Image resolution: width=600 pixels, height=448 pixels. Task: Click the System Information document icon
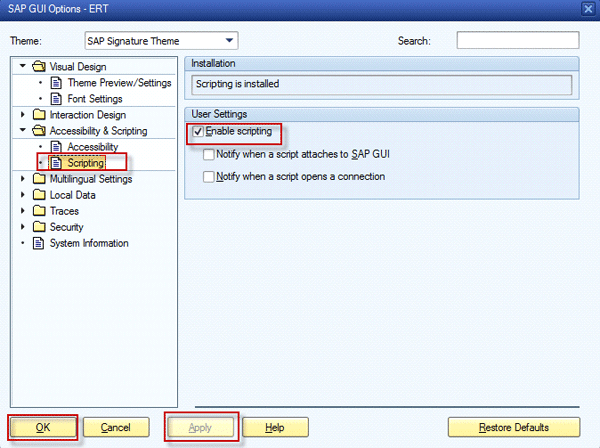[x=39, y=243]
